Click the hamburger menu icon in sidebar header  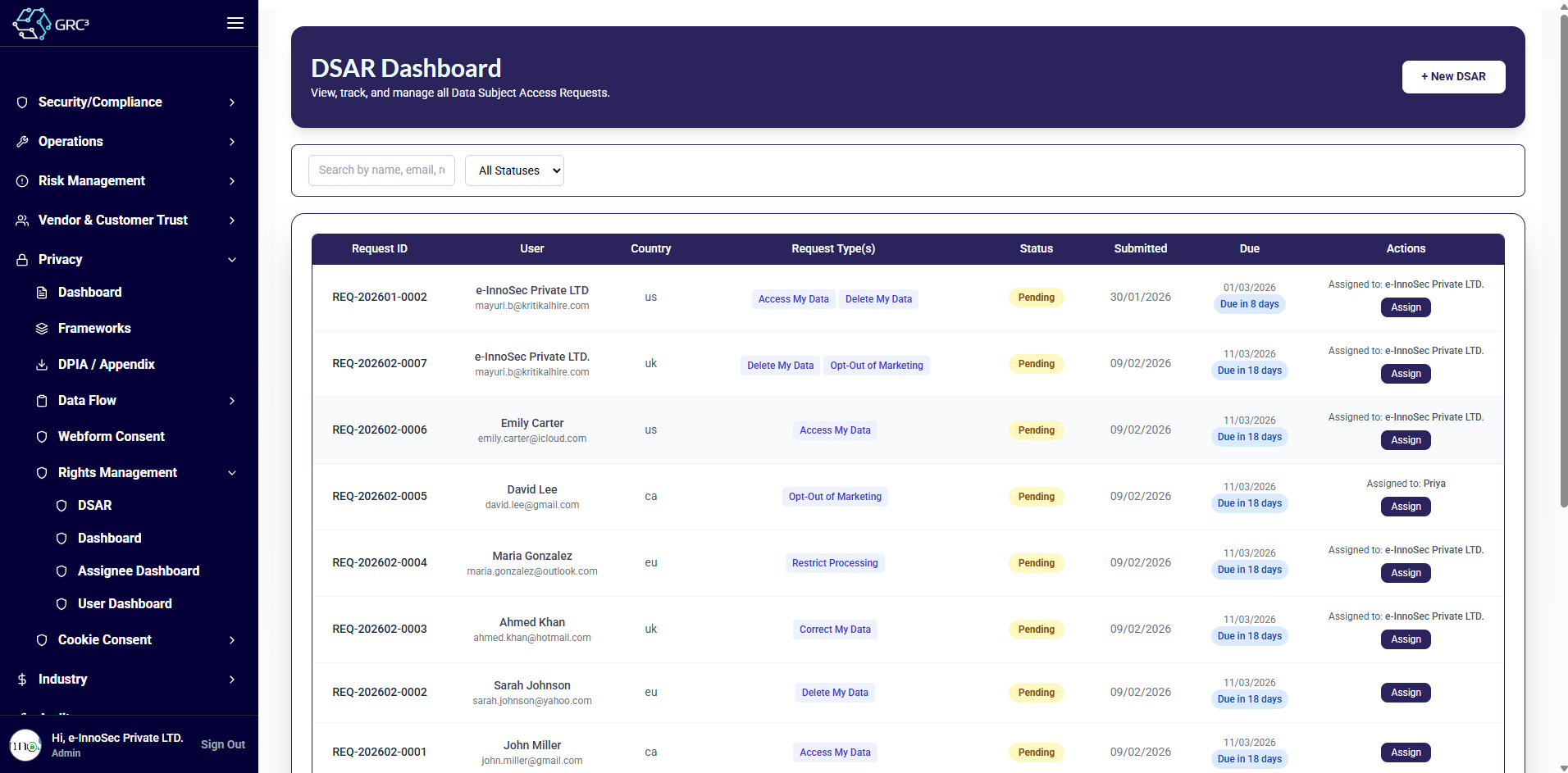point(235,23)
